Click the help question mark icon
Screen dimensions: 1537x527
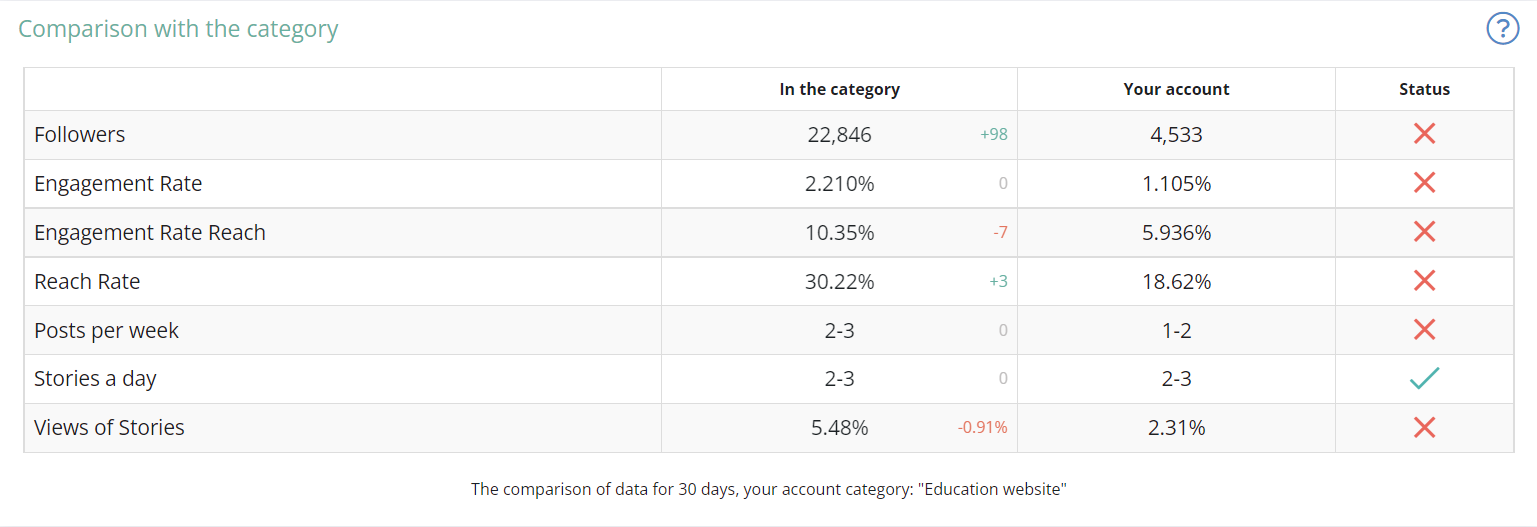1502,28
